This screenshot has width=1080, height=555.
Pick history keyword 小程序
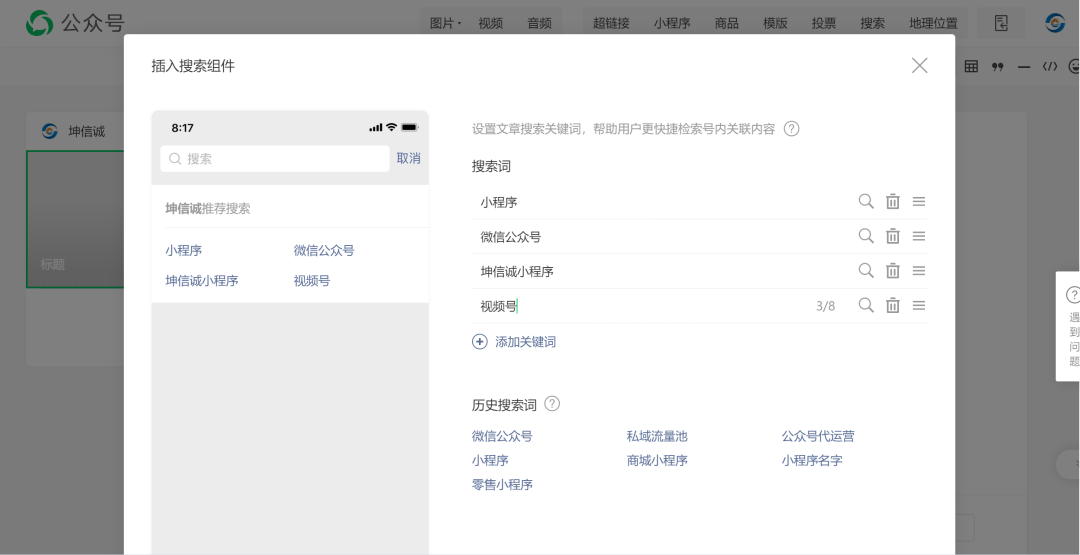[490, 460]
